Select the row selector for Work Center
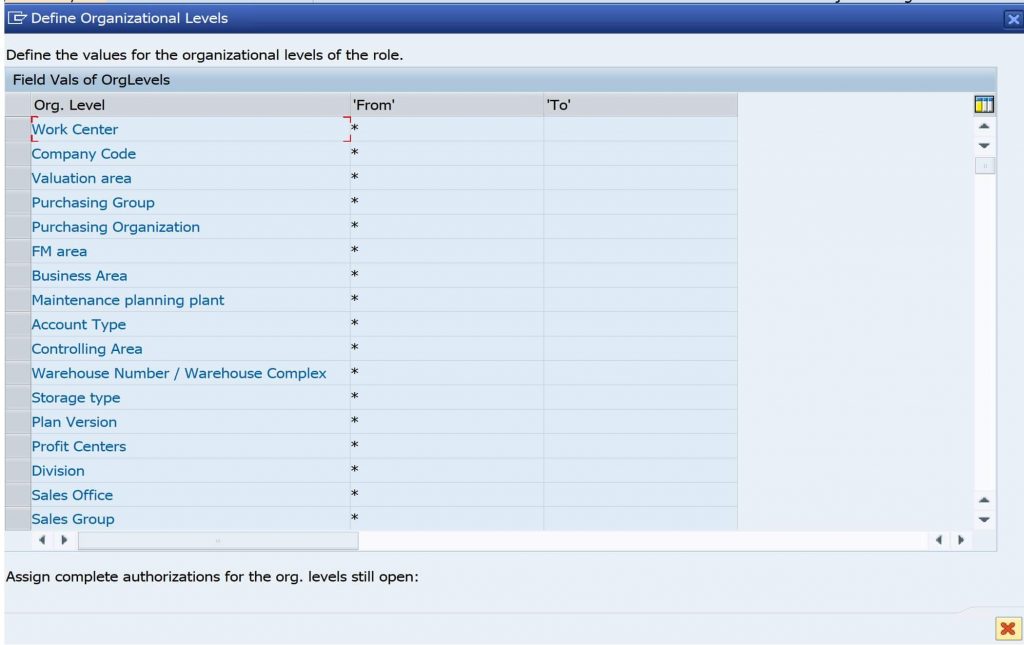This screenshot has height=645, width=1024. [18, 129]
